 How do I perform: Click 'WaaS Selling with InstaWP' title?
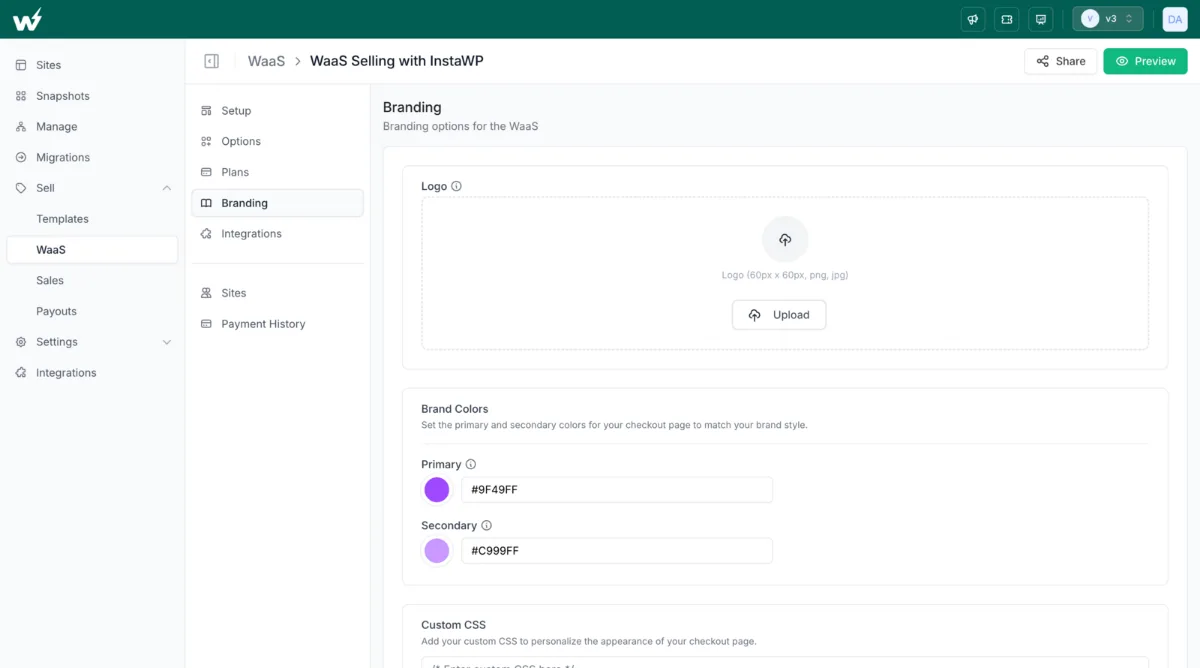coord(397,61)
